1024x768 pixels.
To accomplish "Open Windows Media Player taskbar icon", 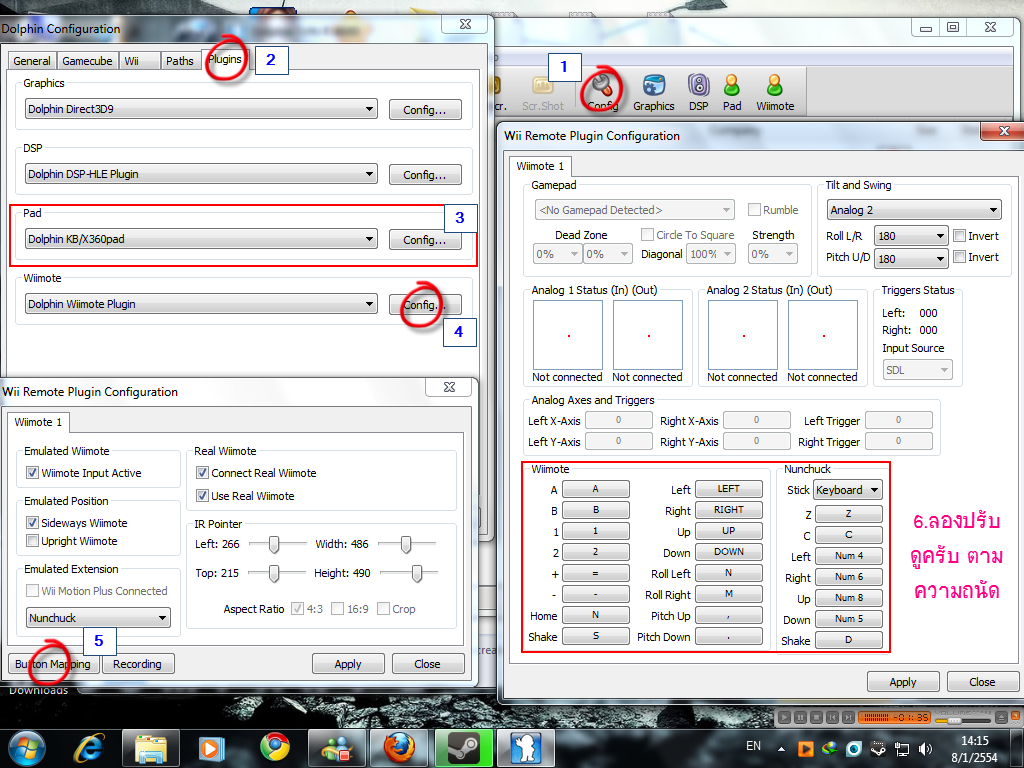I will pos(211,748).
